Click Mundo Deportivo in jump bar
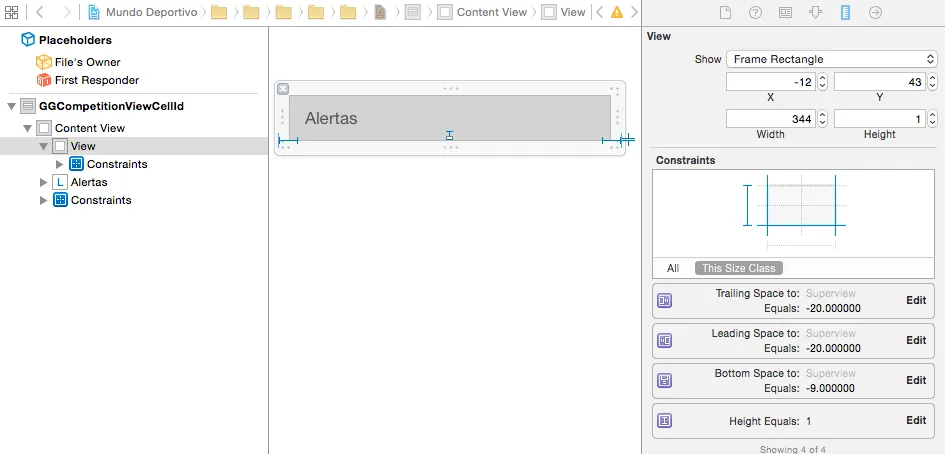This screenshot has height=454, width=945. coord(151,12)
